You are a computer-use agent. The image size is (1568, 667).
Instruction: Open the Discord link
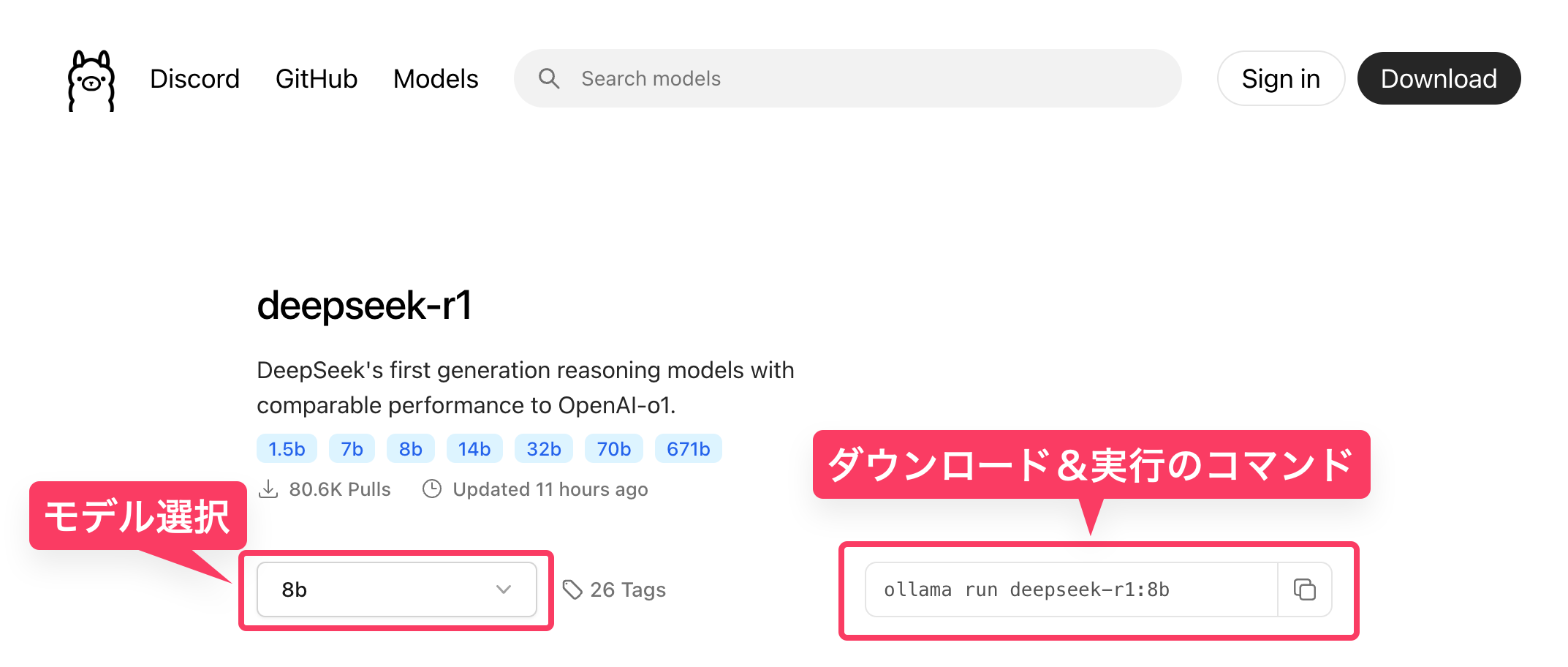coord(194,79)
